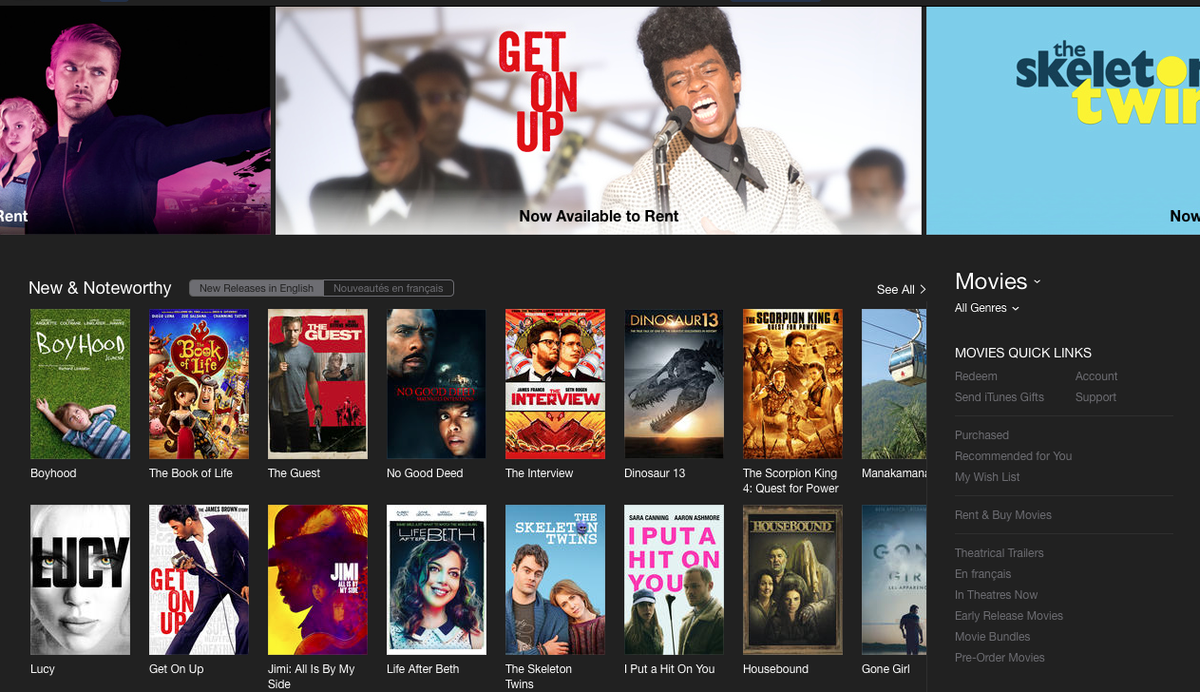The height and width of the screenshot is (692, 1200).
Task: Open the Dinosaur 13 poster
Action: click(x=674, y=384)
